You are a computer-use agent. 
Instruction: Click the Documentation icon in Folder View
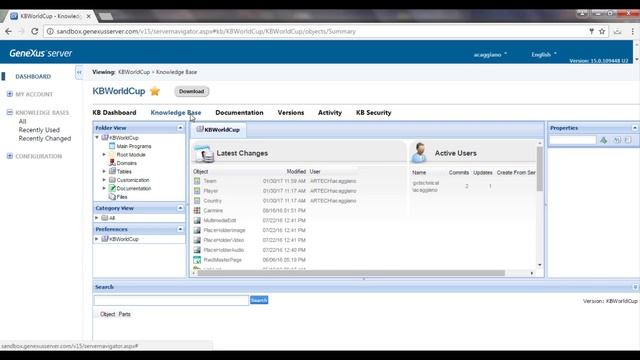pos(112,188)
